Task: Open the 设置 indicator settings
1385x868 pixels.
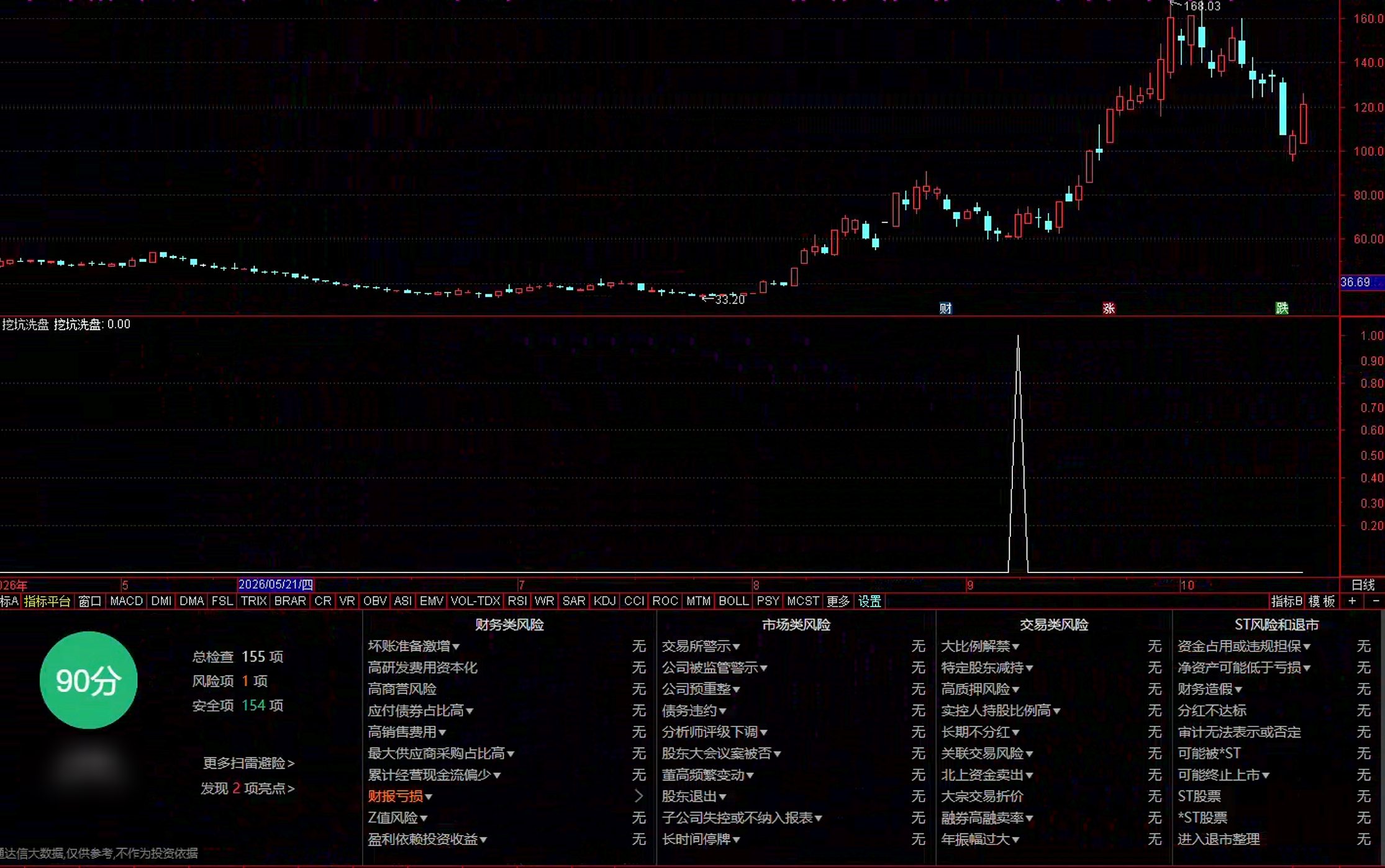Action: coord(870,601)
